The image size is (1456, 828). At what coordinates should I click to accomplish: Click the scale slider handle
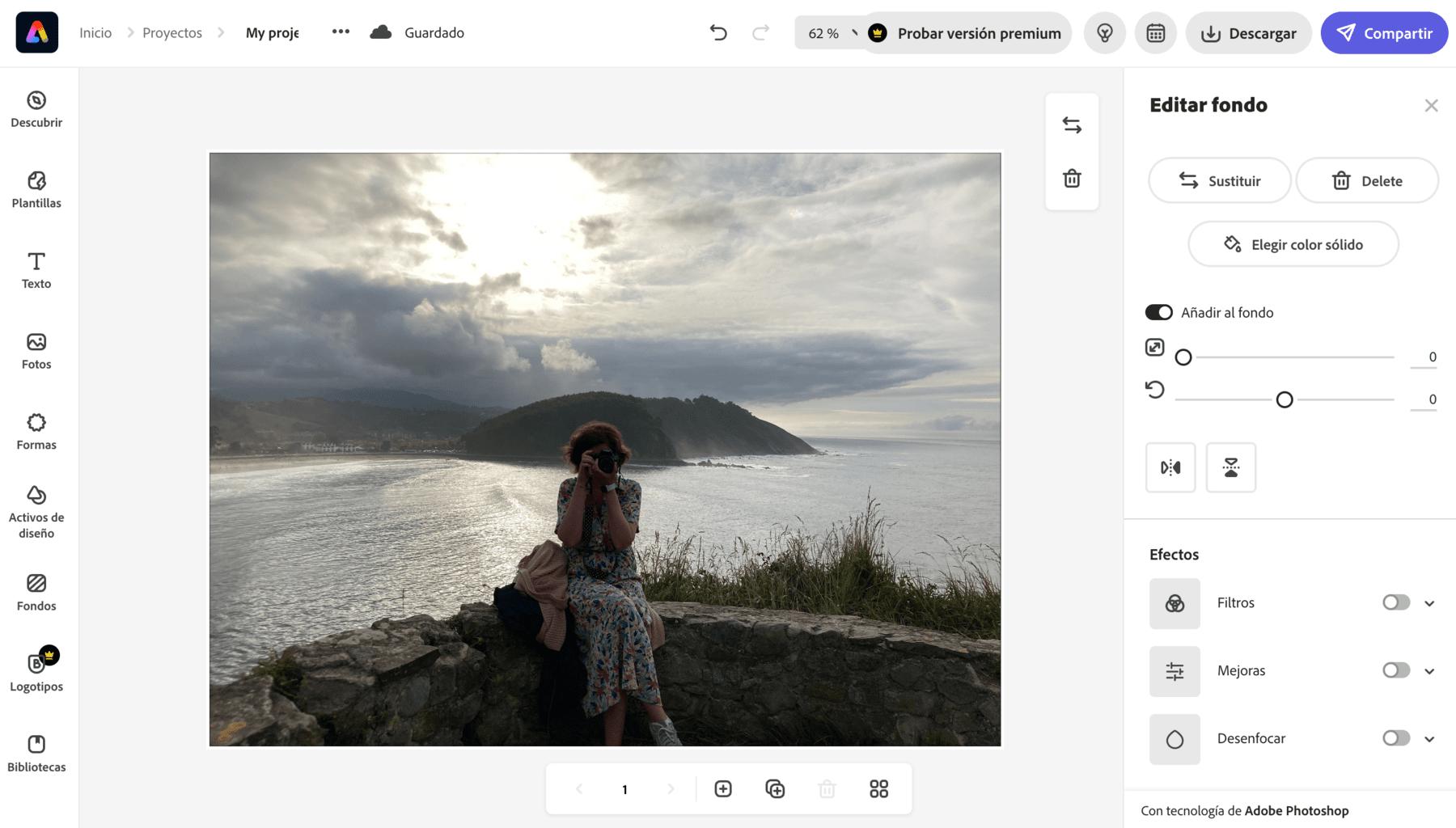[x=1183, y=357]
